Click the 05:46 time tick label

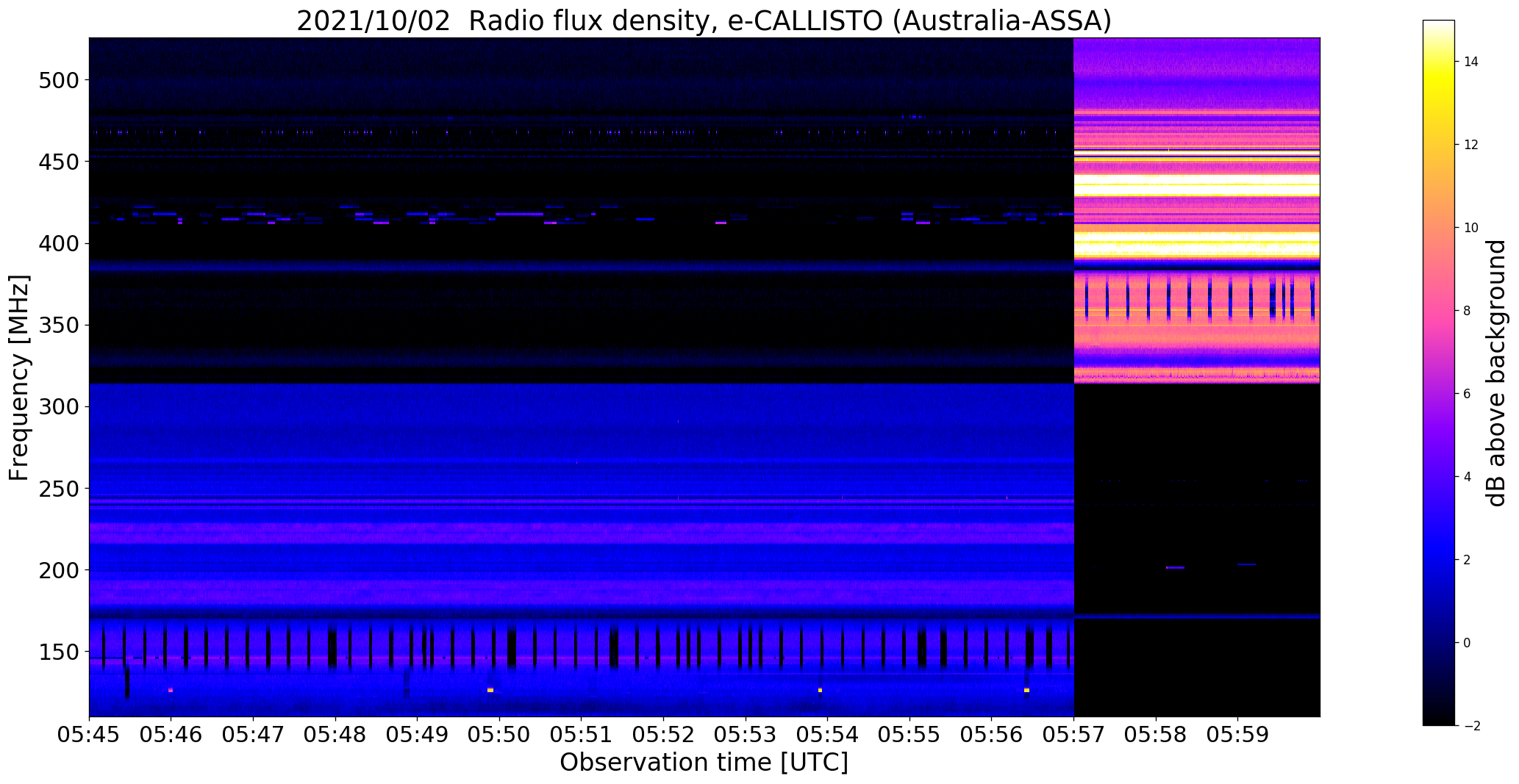(x=171, y=735)
